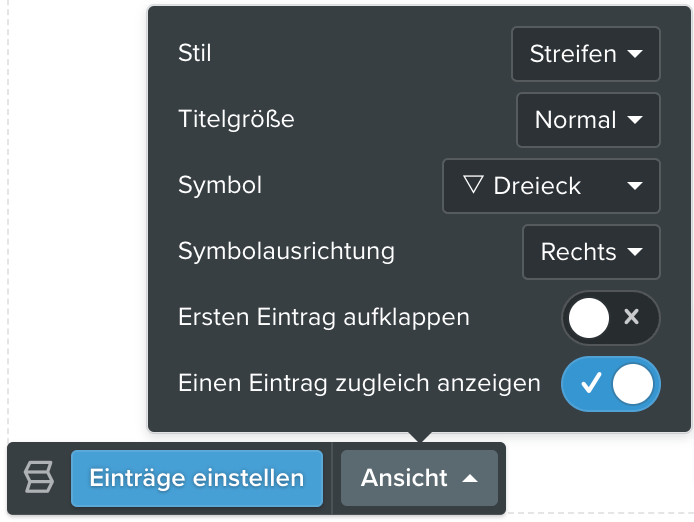Click the Titelgröße label text
Viewport: 694px width, 522px height.
coord(236,119)
